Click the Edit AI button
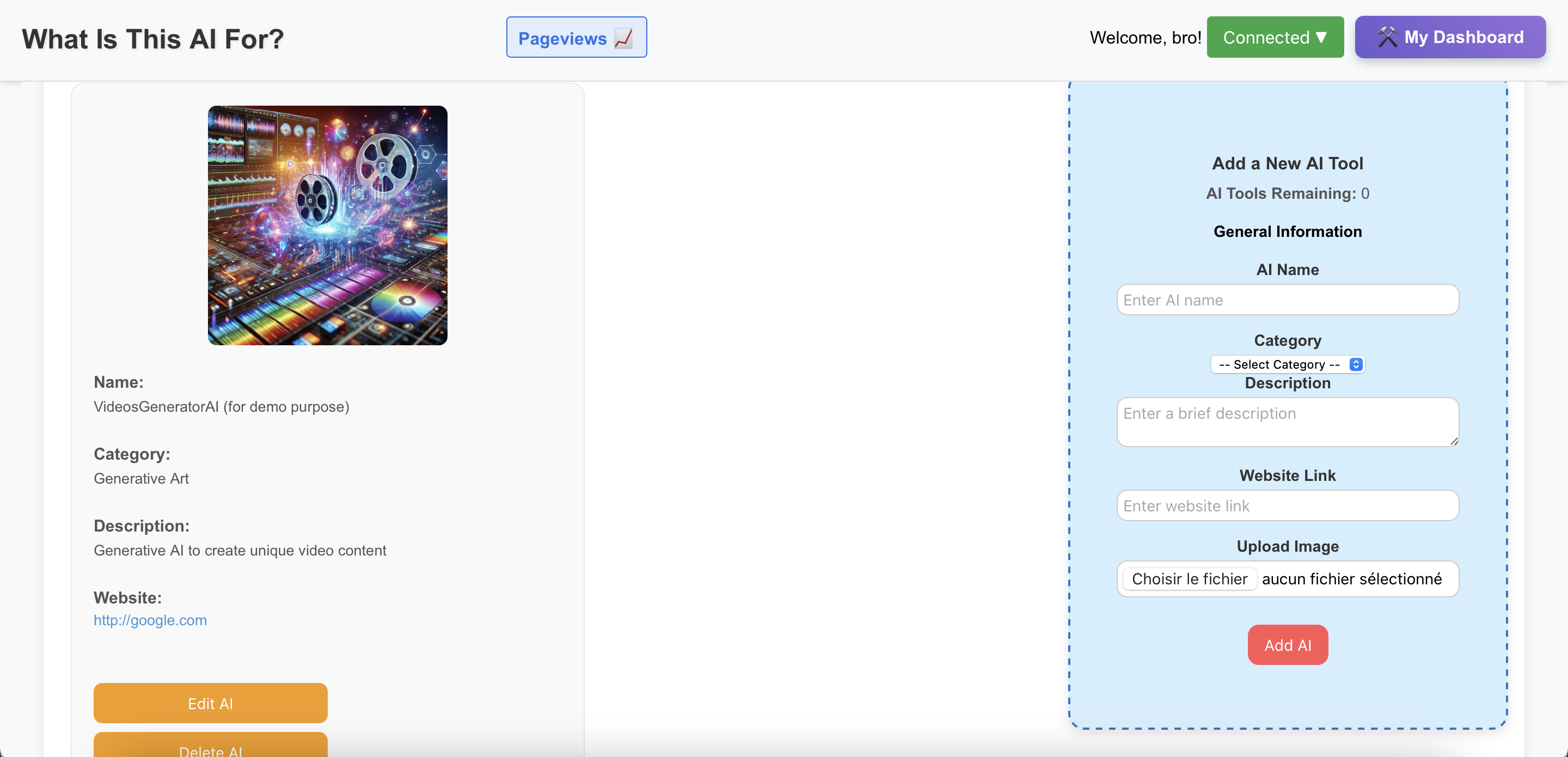 210,703
